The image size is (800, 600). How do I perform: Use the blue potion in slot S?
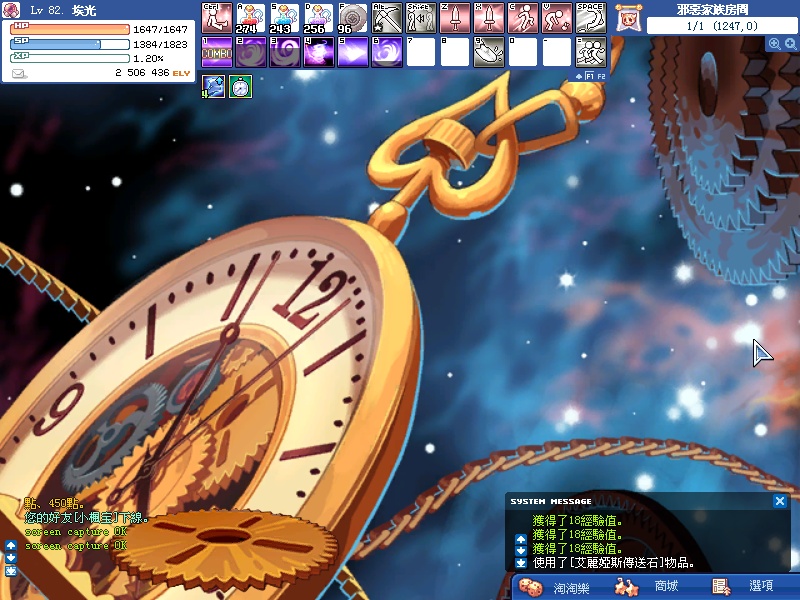coord(285,18)
